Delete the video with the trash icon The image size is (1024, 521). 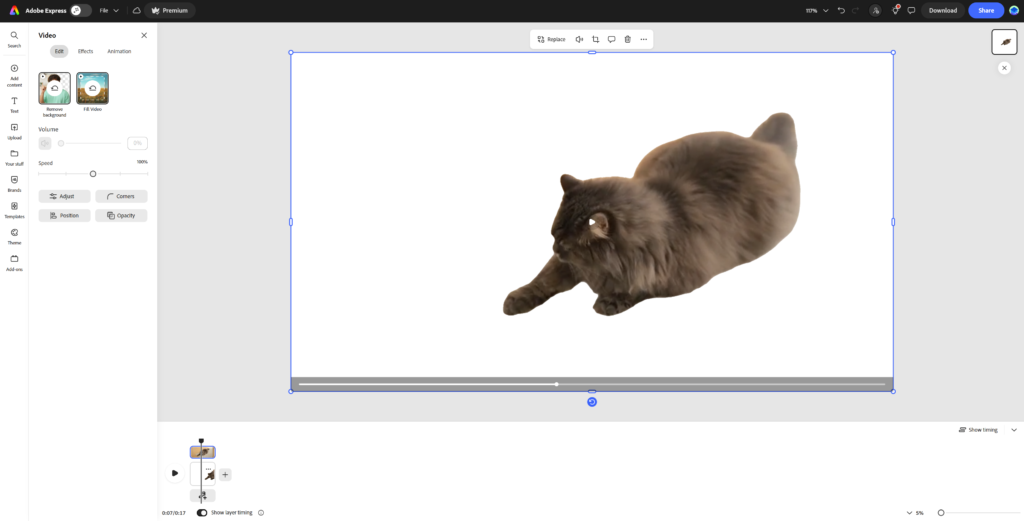click(627, 39)
